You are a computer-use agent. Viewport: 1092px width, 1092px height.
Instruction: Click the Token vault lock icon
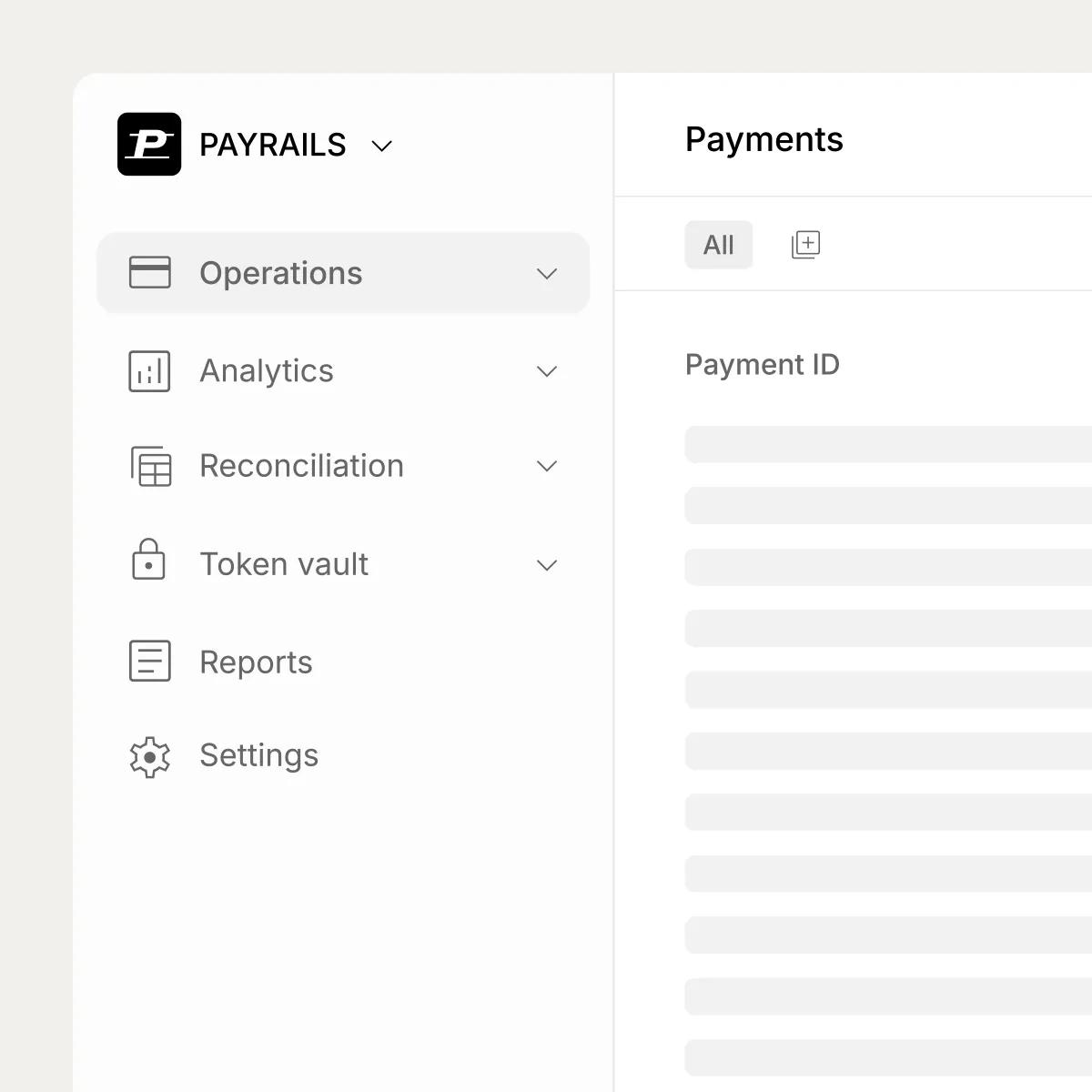[x=148, y=560]
